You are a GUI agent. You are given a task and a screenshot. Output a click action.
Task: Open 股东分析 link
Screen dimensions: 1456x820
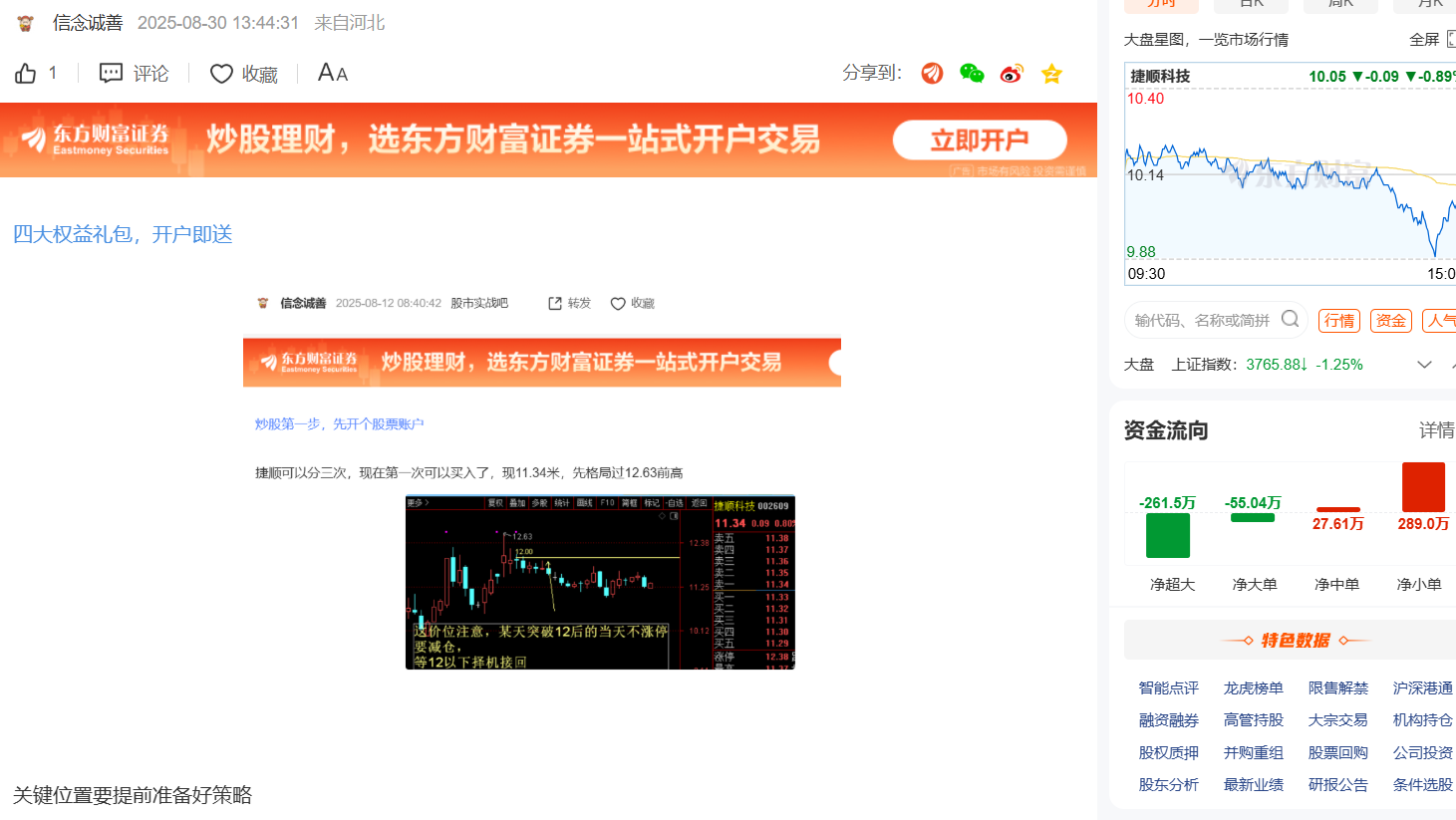(x=1169, y=785)
